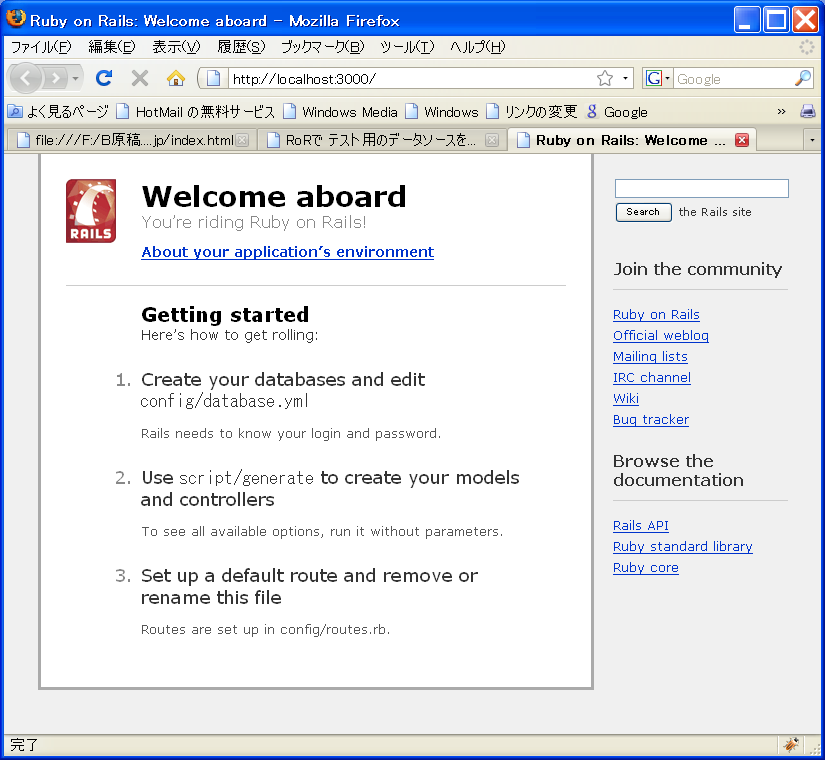Show more bookmarks with the chevron
Image resolution: width=825 pixels, height=760 pixels.
click(x=781, y=111)
